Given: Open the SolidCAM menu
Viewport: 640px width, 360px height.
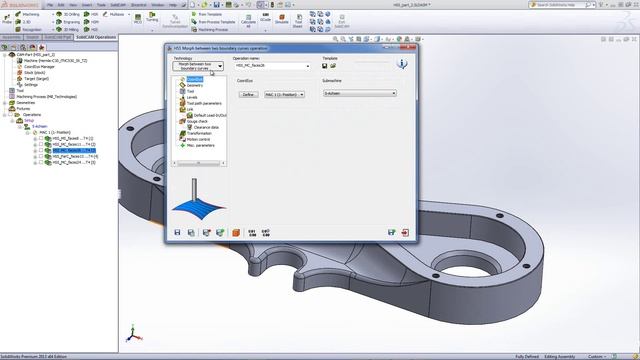Looking at the screenshot, I should point(118,5).
